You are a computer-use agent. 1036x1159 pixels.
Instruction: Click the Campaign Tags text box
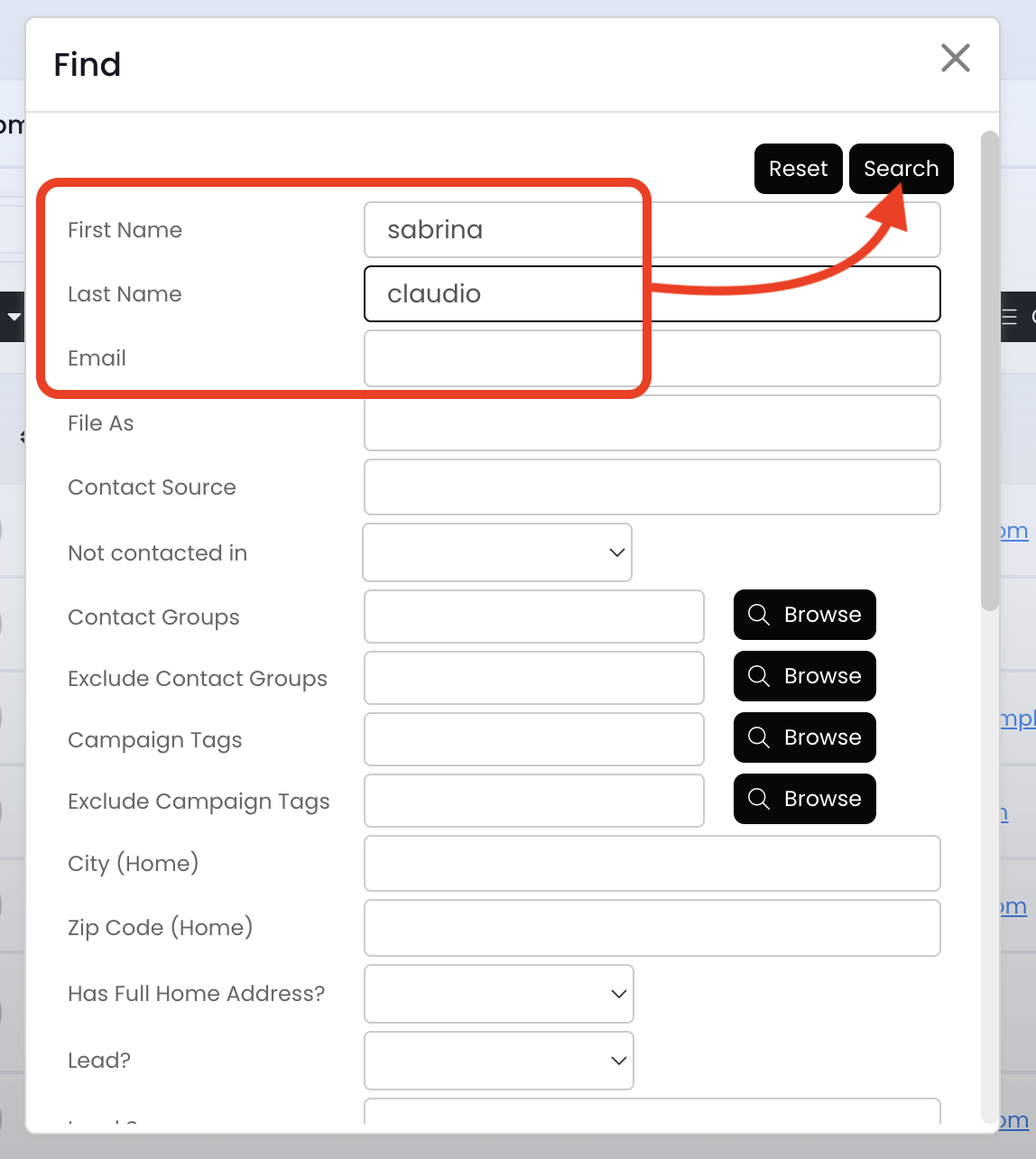(533, 739)
